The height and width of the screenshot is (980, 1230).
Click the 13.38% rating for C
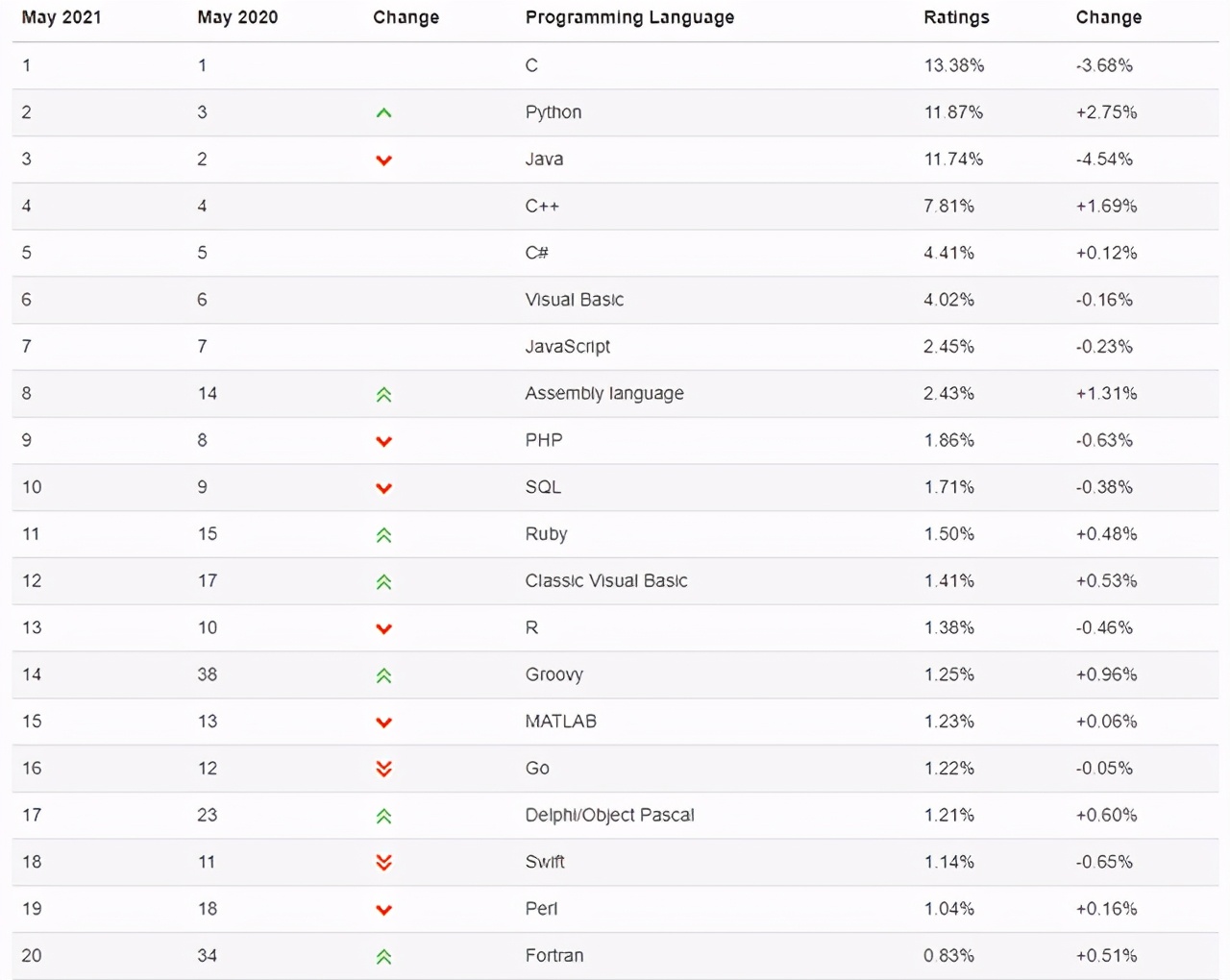(953, 65)
